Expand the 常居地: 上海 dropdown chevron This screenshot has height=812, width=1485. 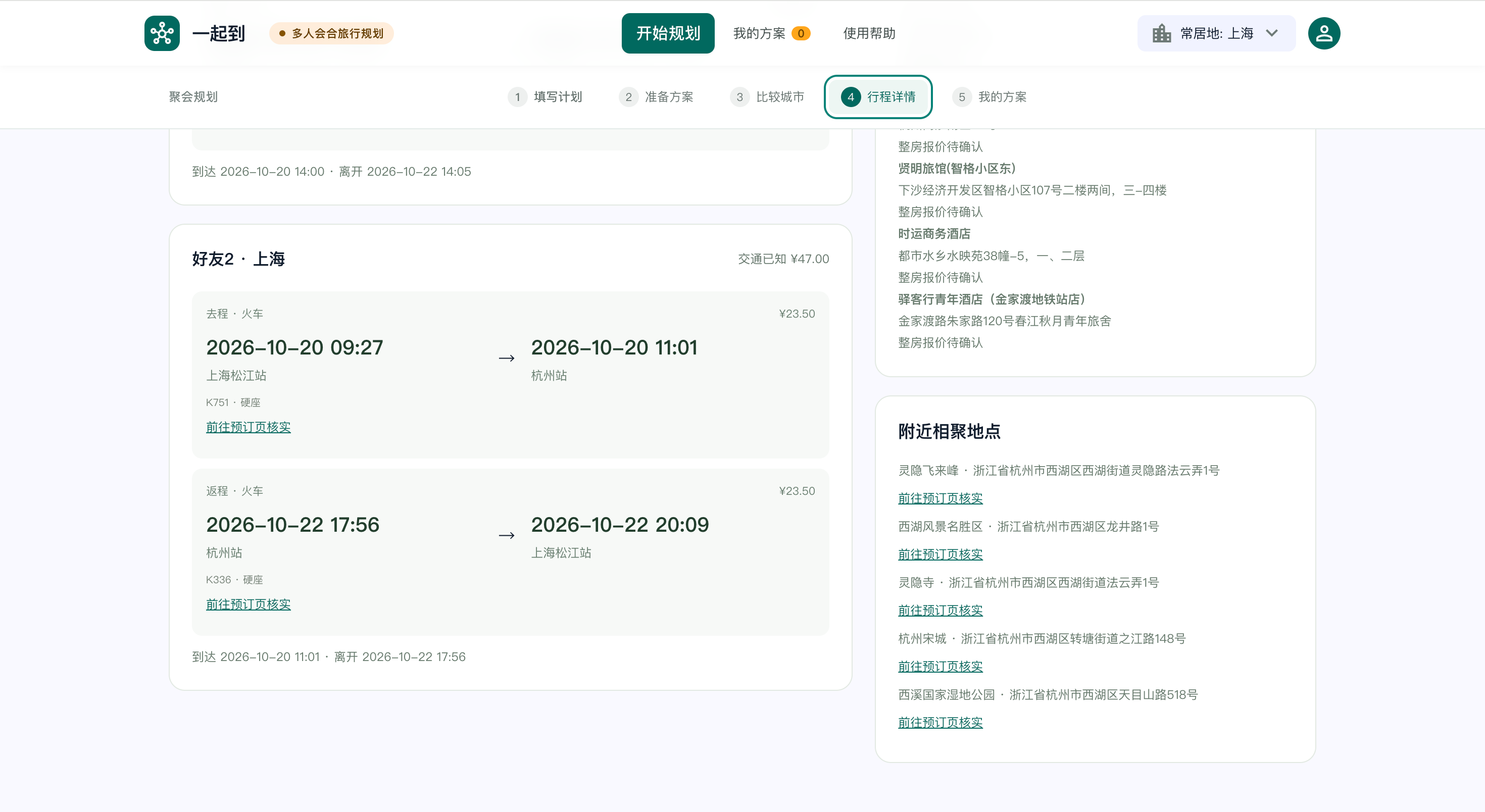1272,33
